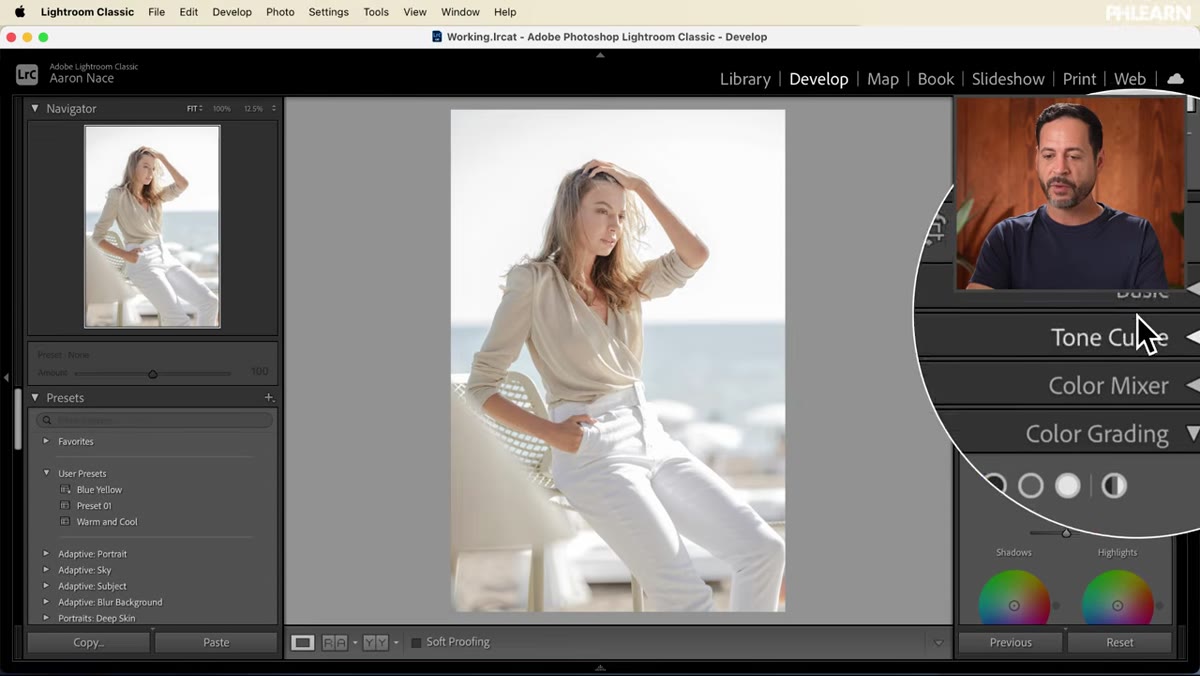Open the Window menu

(x=460, y=12)
